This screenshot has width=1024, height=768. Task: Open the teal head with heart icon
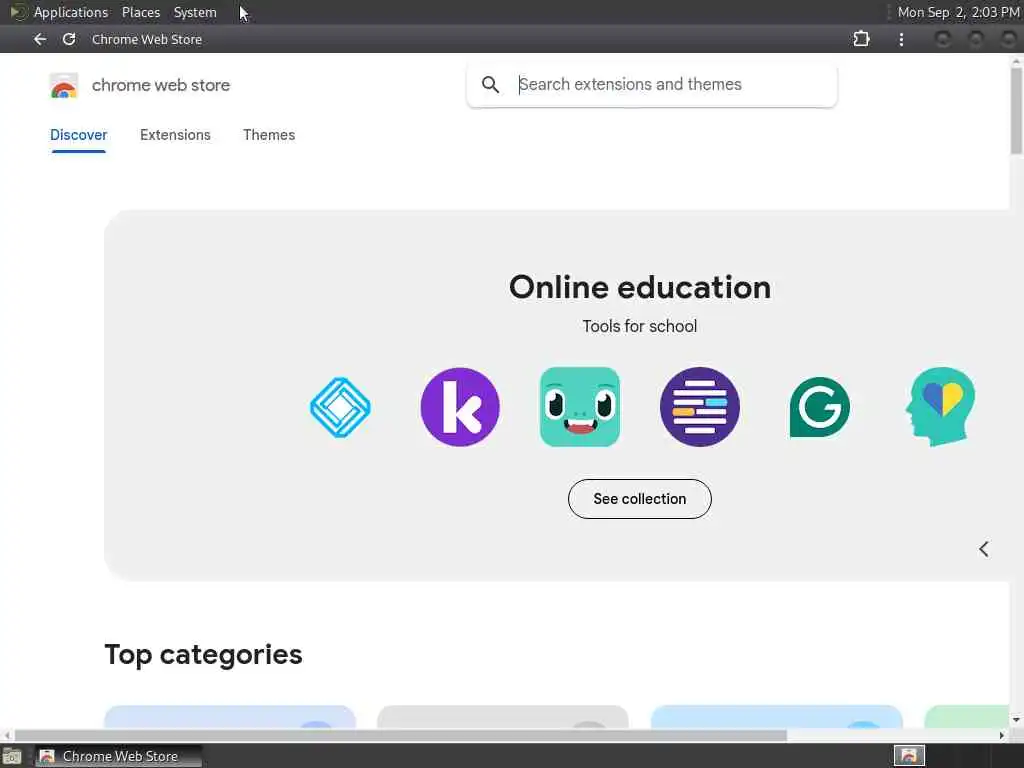pyautogui.click(x=940, y=407)
